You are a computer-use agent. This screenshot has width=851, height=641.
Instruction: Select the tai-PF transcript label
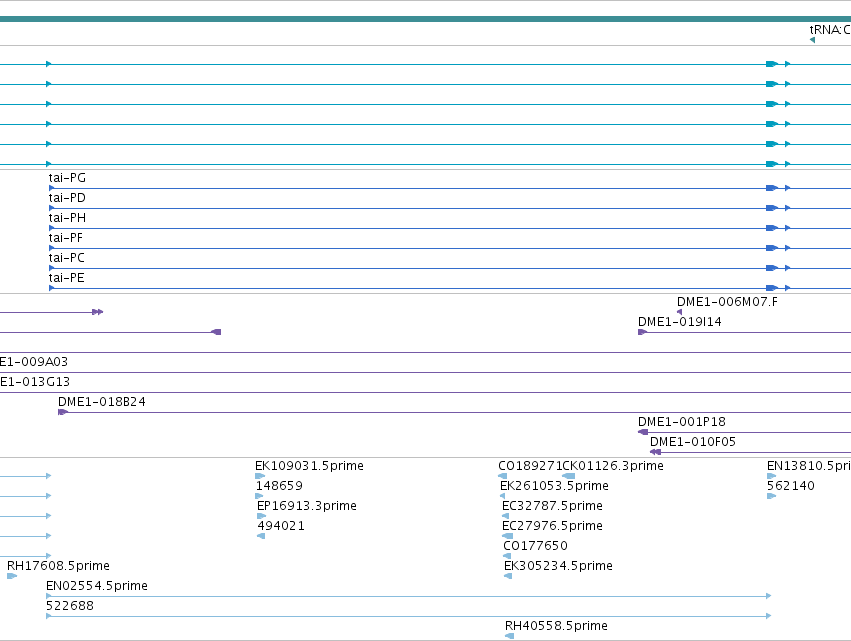[66, 238]
